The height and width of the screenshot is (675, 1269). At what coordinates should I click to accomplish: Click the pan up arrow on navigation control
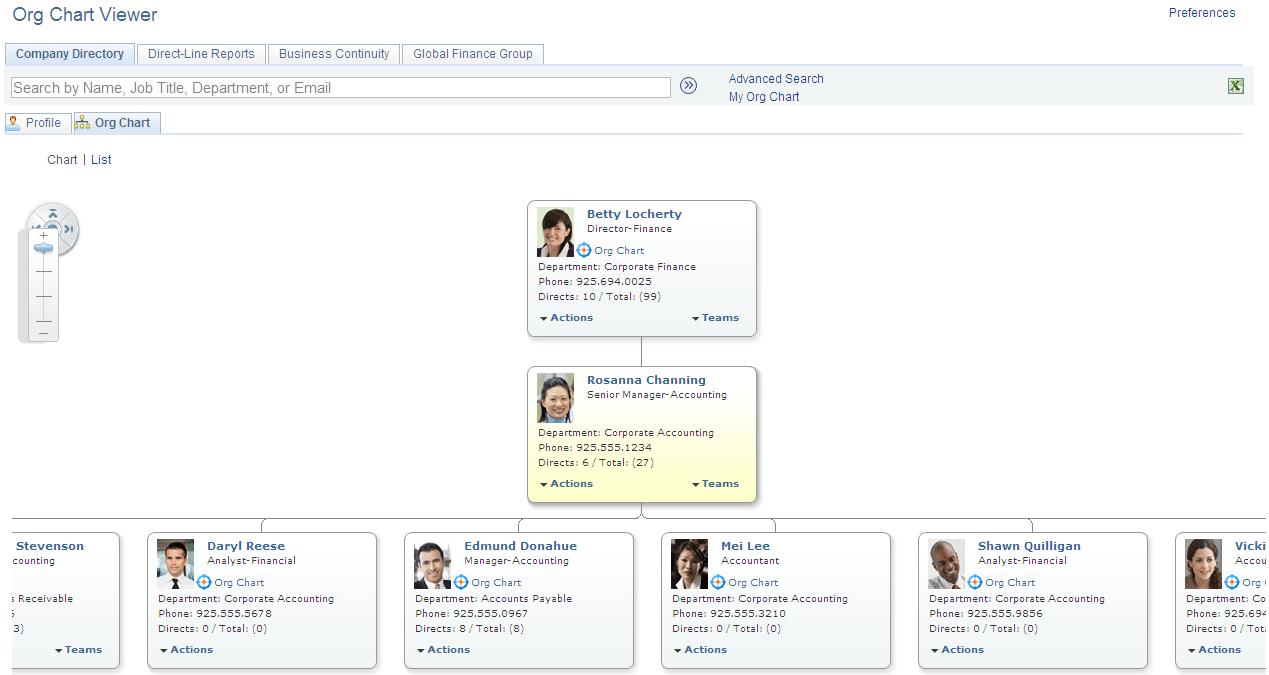point(52,212)
